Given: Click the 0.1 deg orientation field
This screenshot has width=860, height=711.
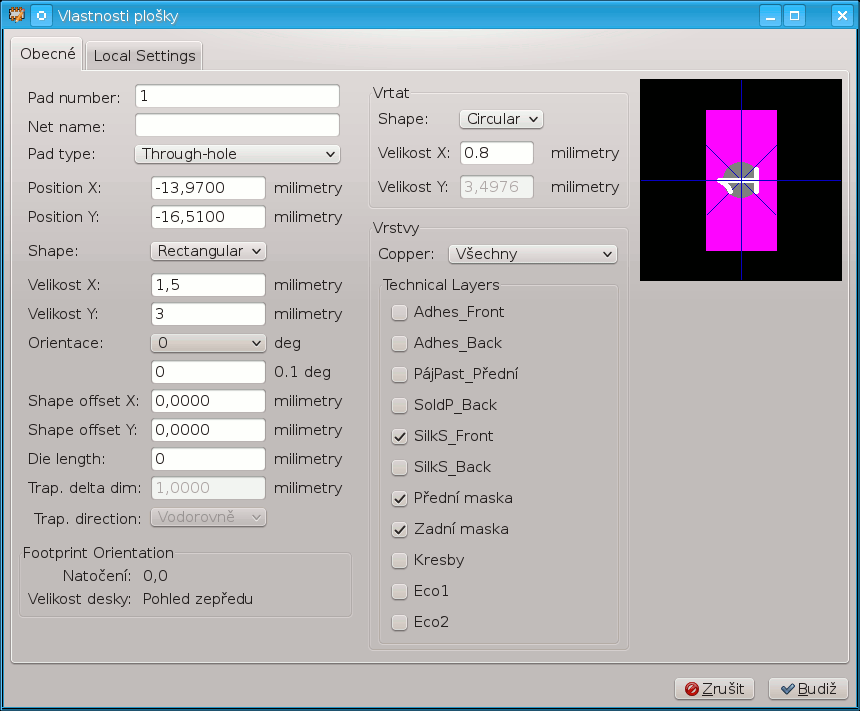Looking at the screenshot, I should click(x=208, y=372).
